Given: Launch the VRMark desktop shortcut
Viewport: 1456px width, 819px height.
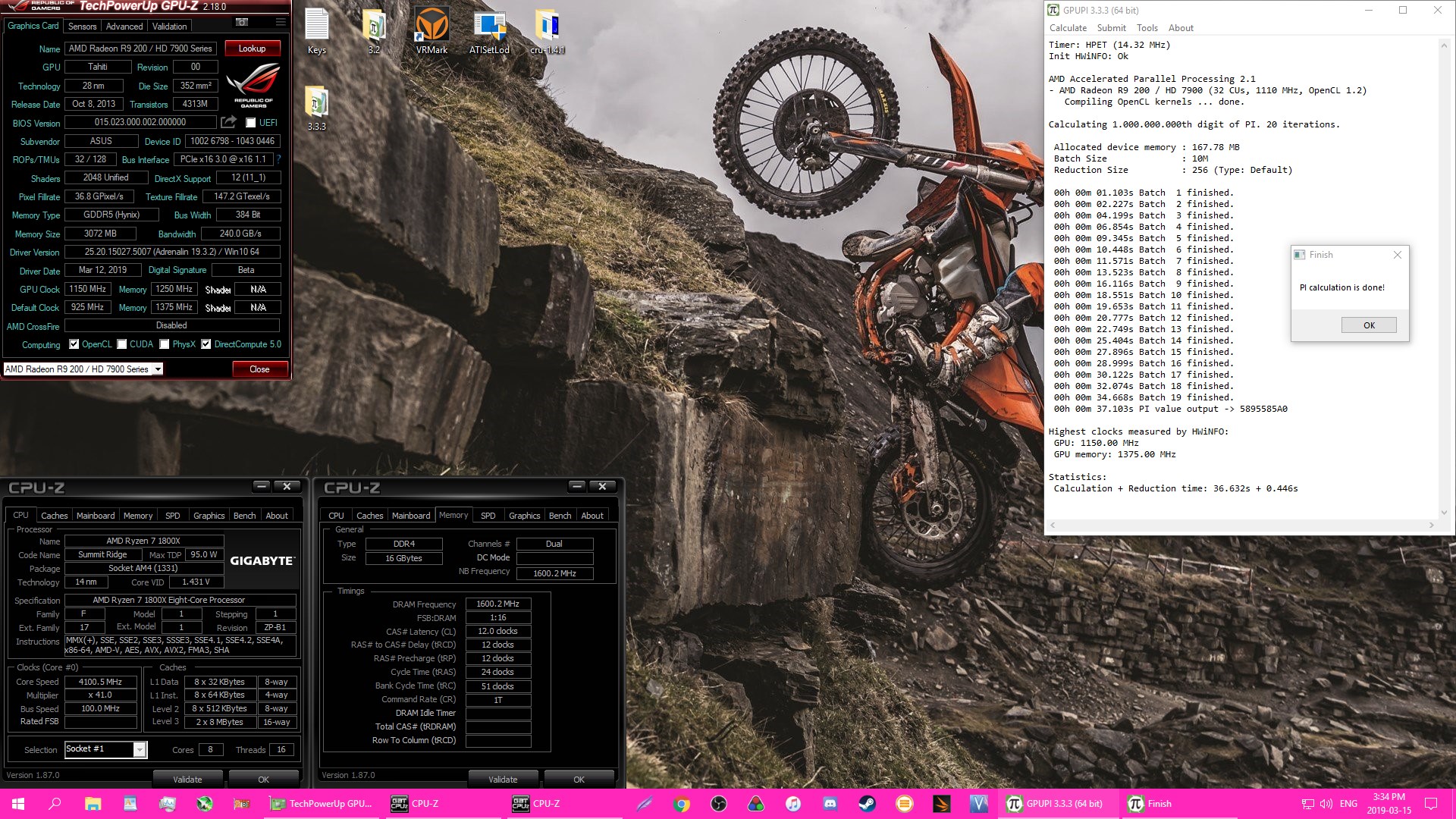Looking at the screenshot, I should tap(431, 32).
